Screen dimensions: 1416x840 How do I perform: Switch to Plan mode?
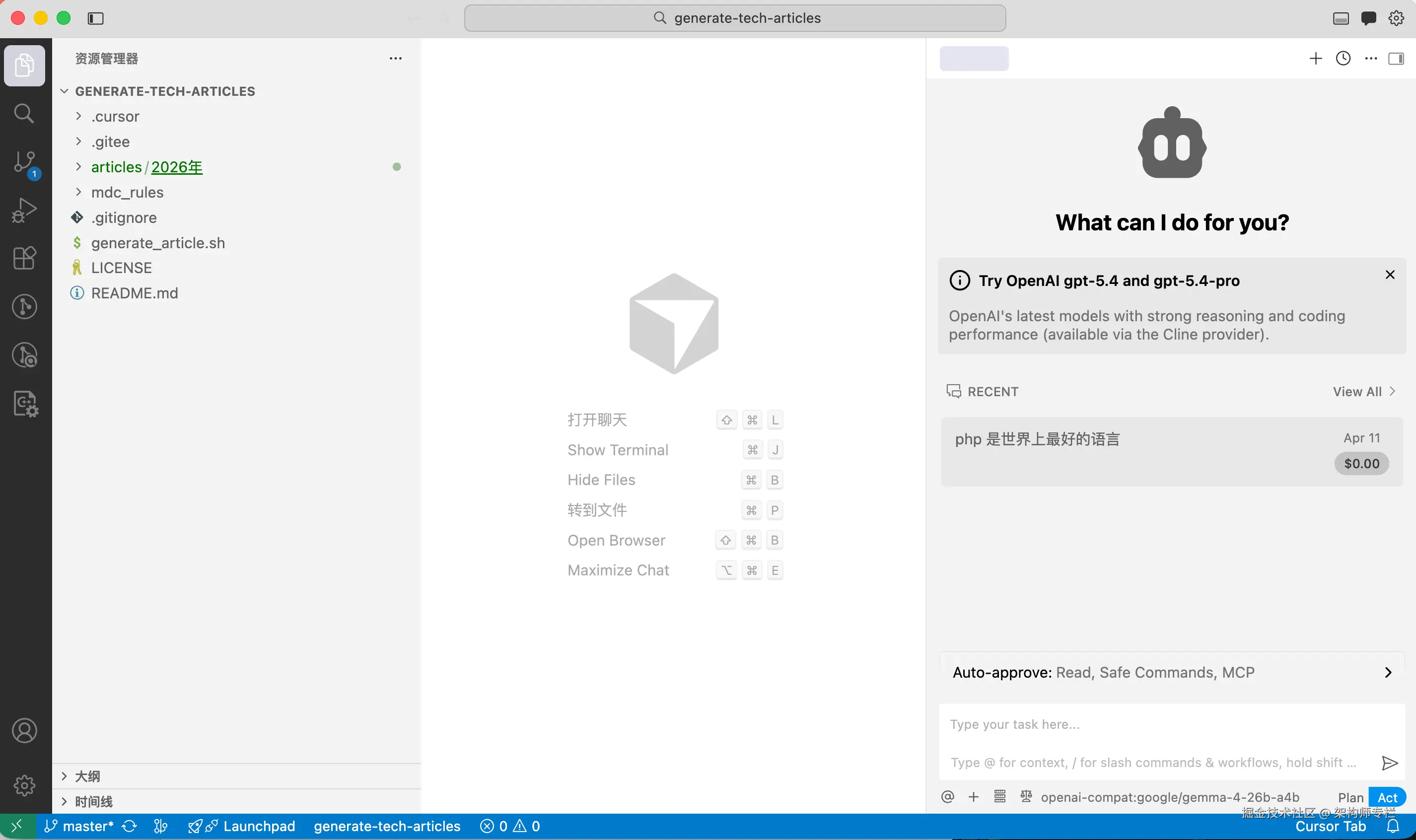[1350, 797]
